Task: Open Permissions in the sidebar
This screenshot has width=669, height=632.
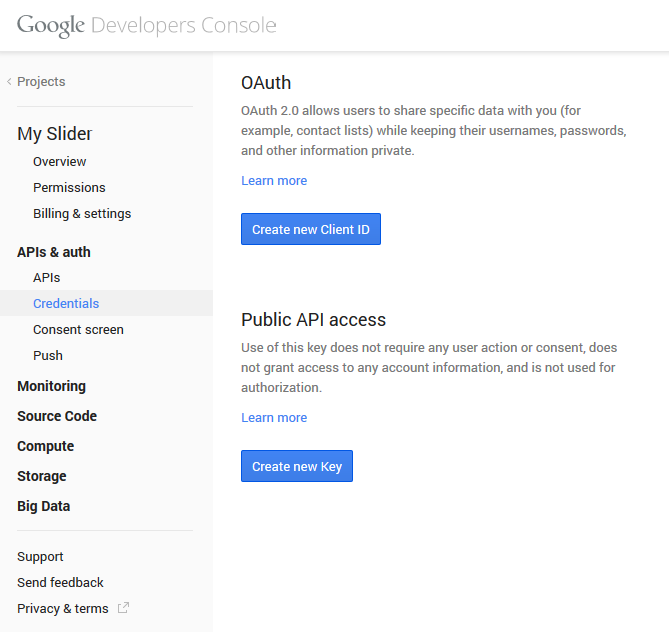Action: point(69,188)
